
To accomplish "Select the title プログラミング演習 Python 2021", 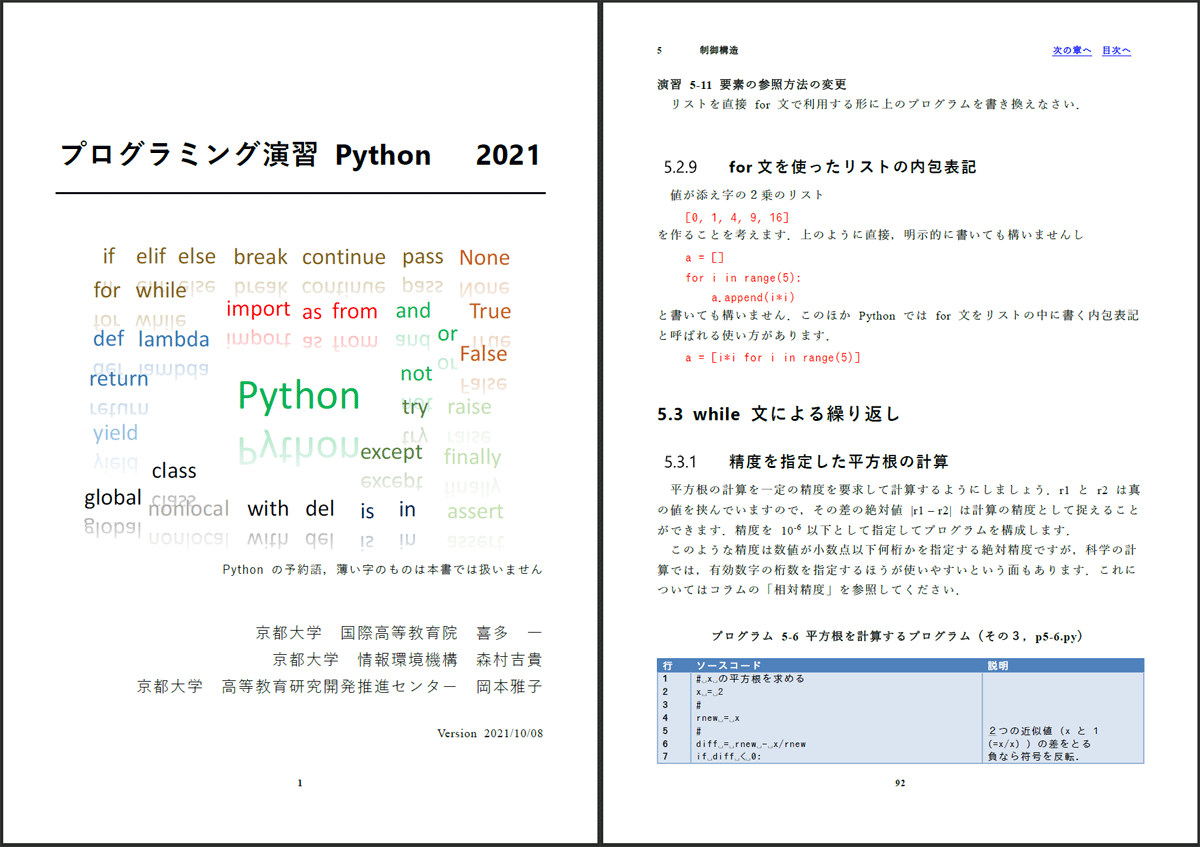I will pyautogui.click(x=298, y=155).
